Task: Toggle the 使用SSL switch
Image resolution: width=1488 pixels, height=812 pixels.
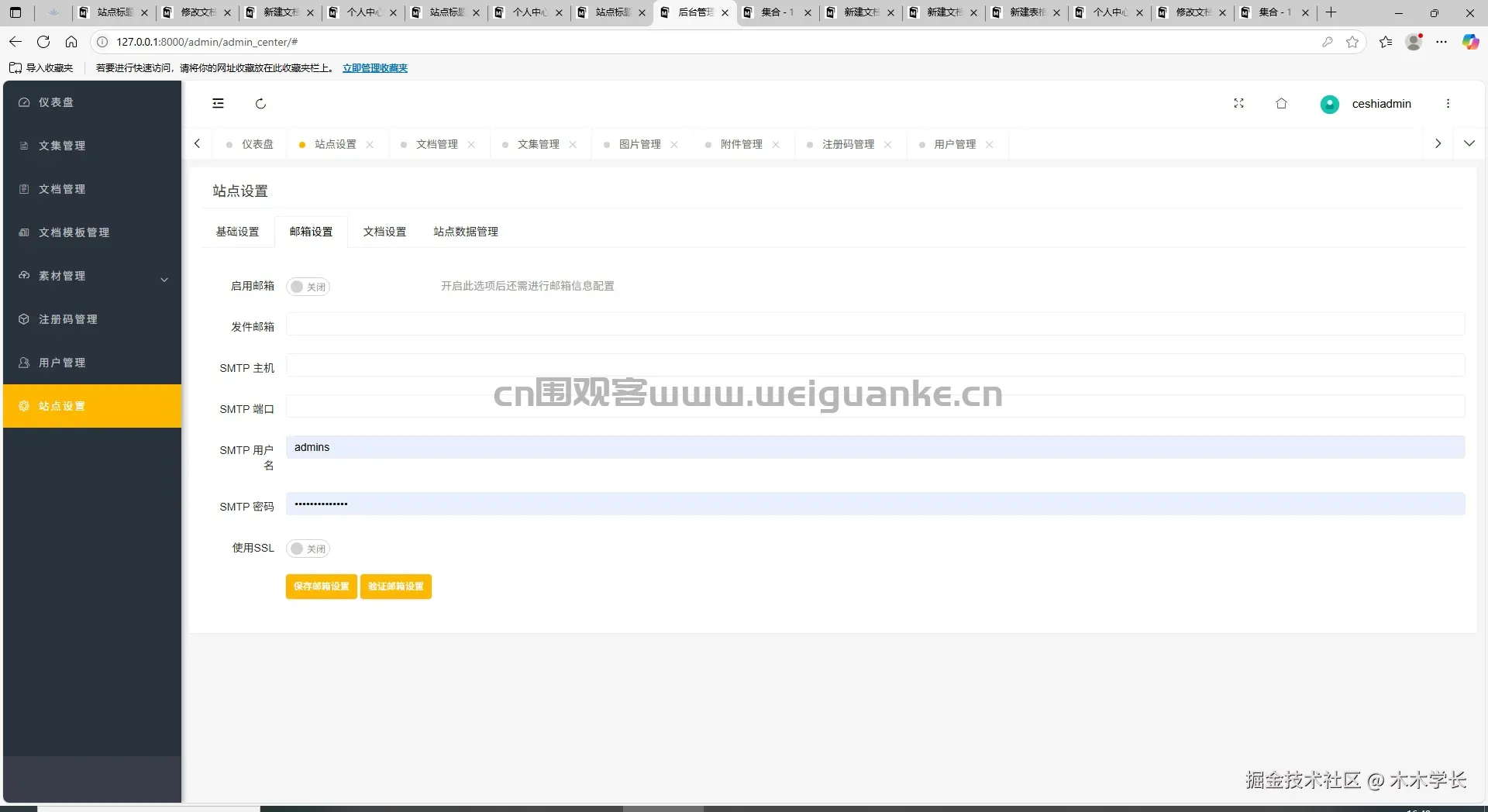Action: pyautogui.click(x=308, y=549)
